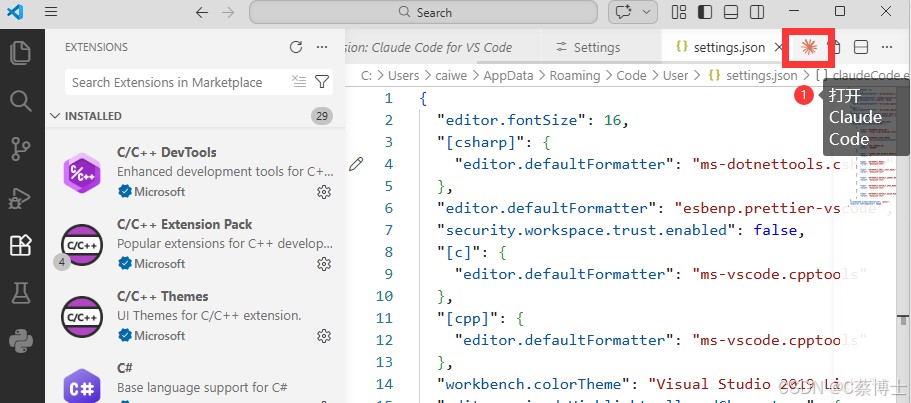Open Source Control view
The height and width of the screenshot is (403, 911).
(21, 149)
